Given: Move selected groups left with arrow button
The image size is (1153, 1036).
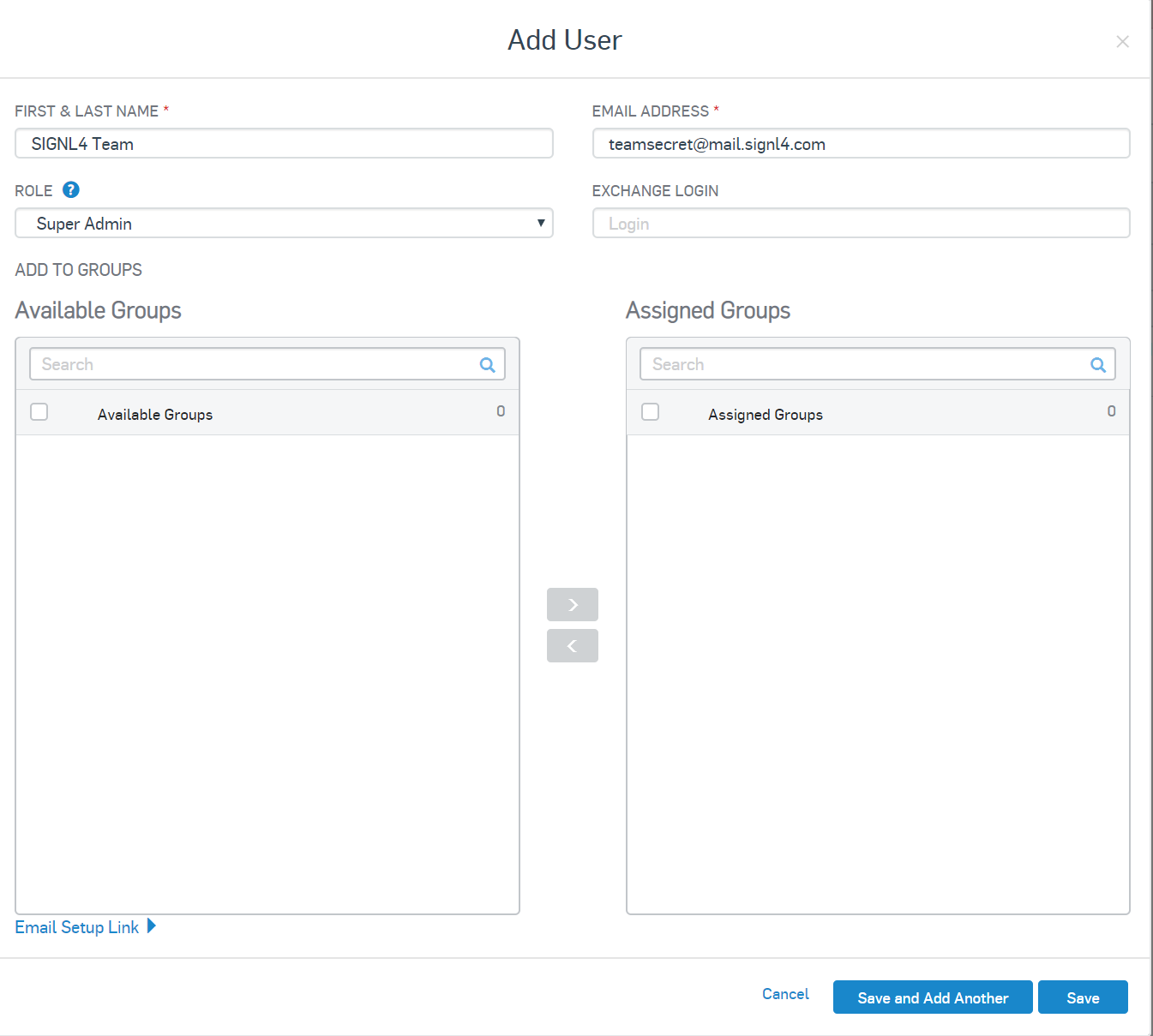Looking at the screenshot, I should [x=573, y=646].
